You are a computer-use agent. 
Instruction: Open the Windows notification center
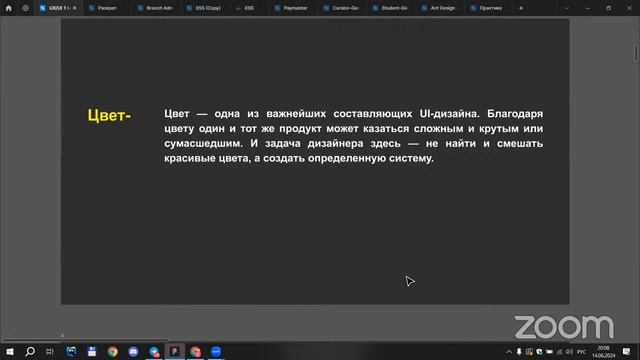(x=626, y=352)
